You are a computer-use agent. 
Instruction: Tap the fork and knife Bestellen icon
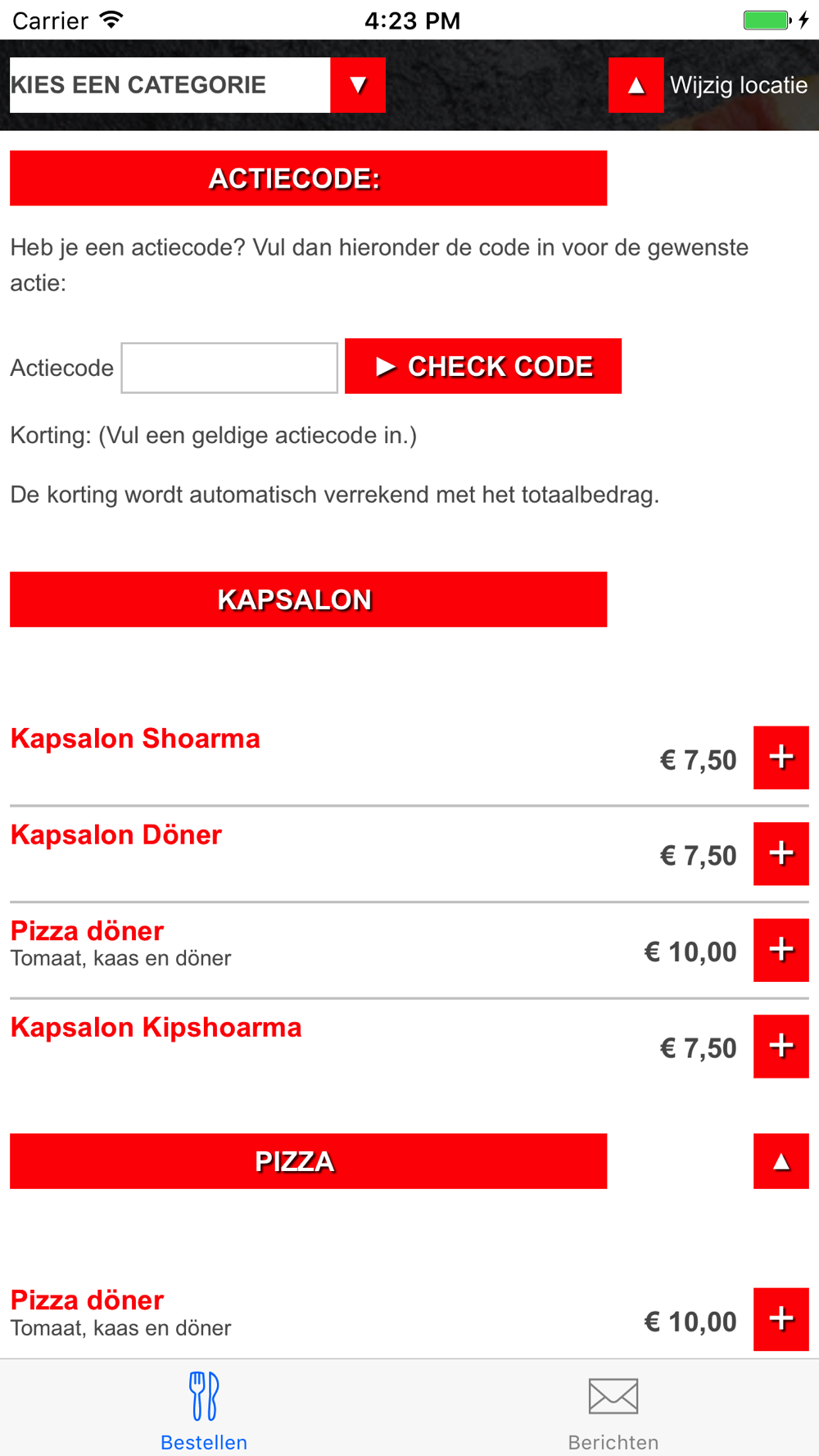tap(204, 1396)
